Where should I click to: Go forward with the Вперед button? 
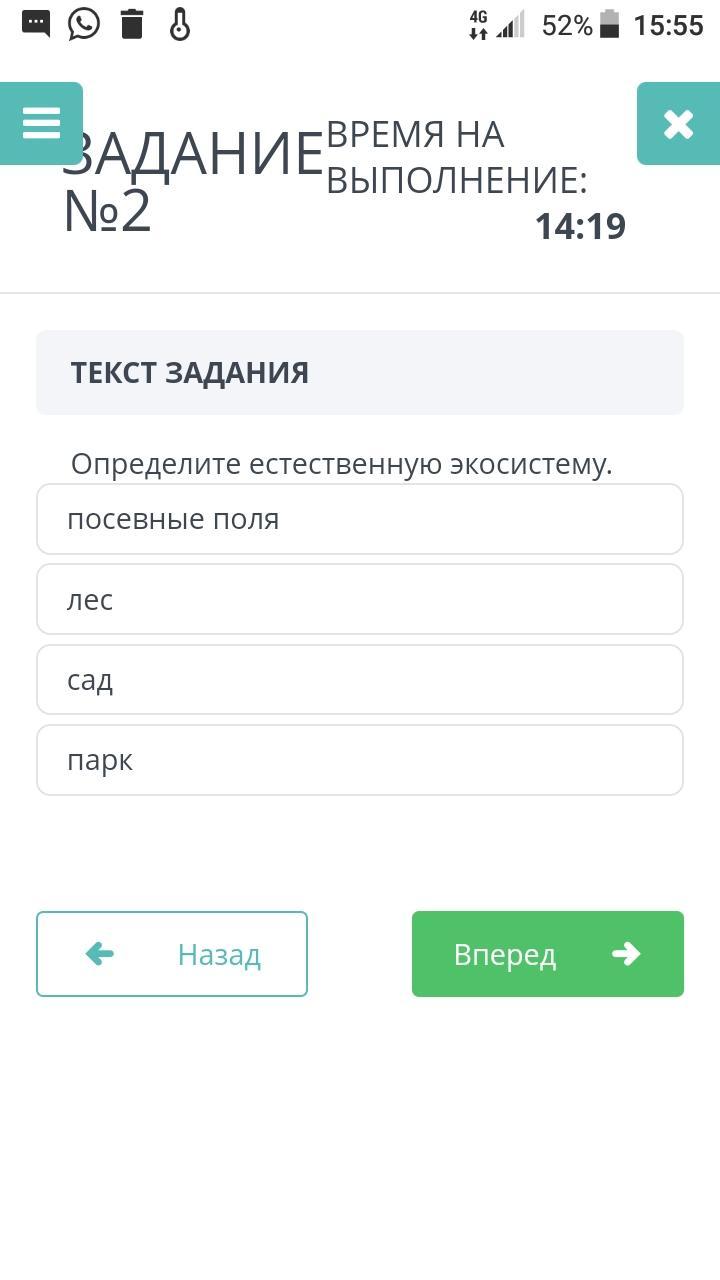pos(548,954)
